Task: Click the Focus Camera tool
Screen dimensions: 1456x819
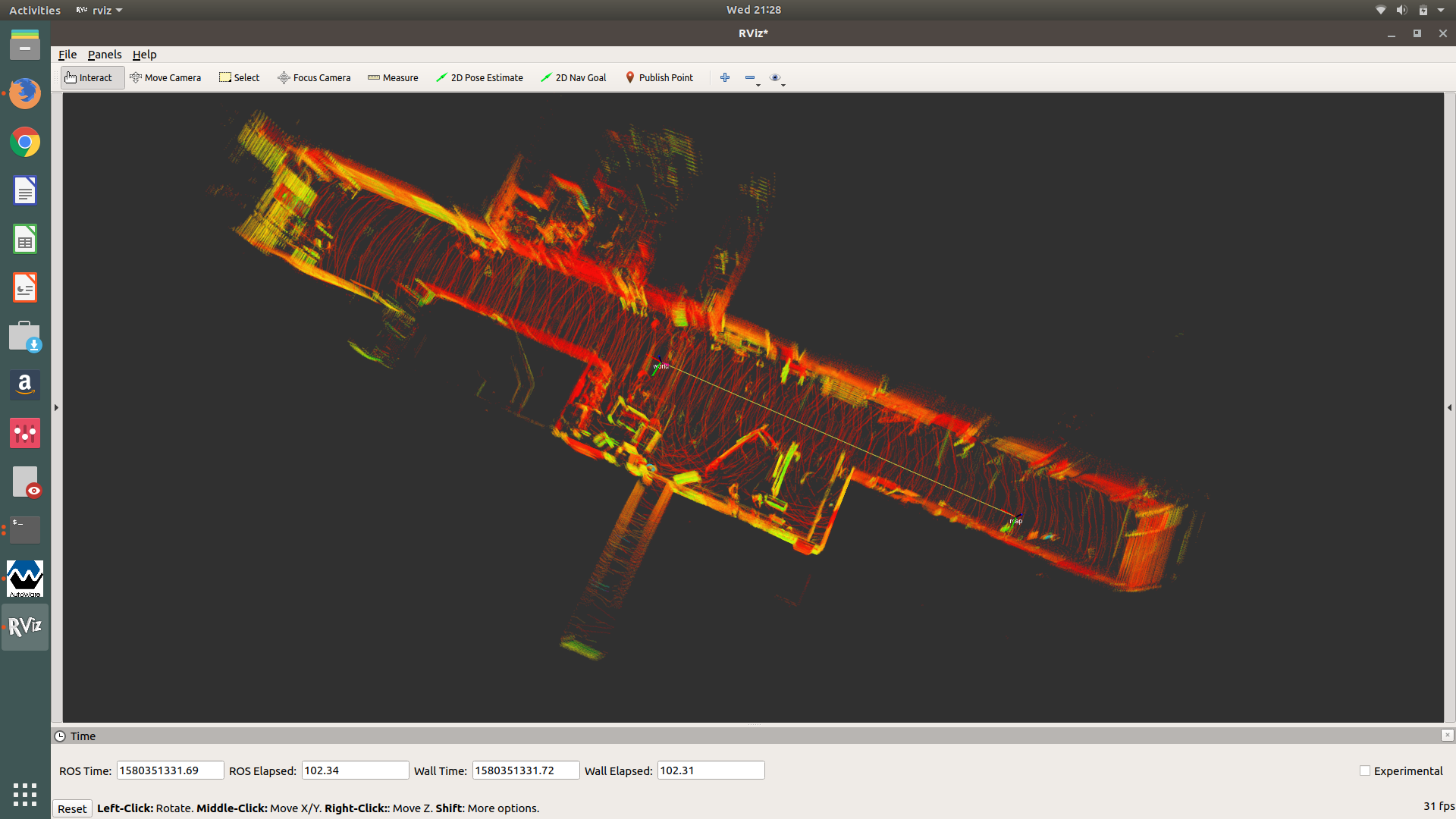Action: (314, 77)
